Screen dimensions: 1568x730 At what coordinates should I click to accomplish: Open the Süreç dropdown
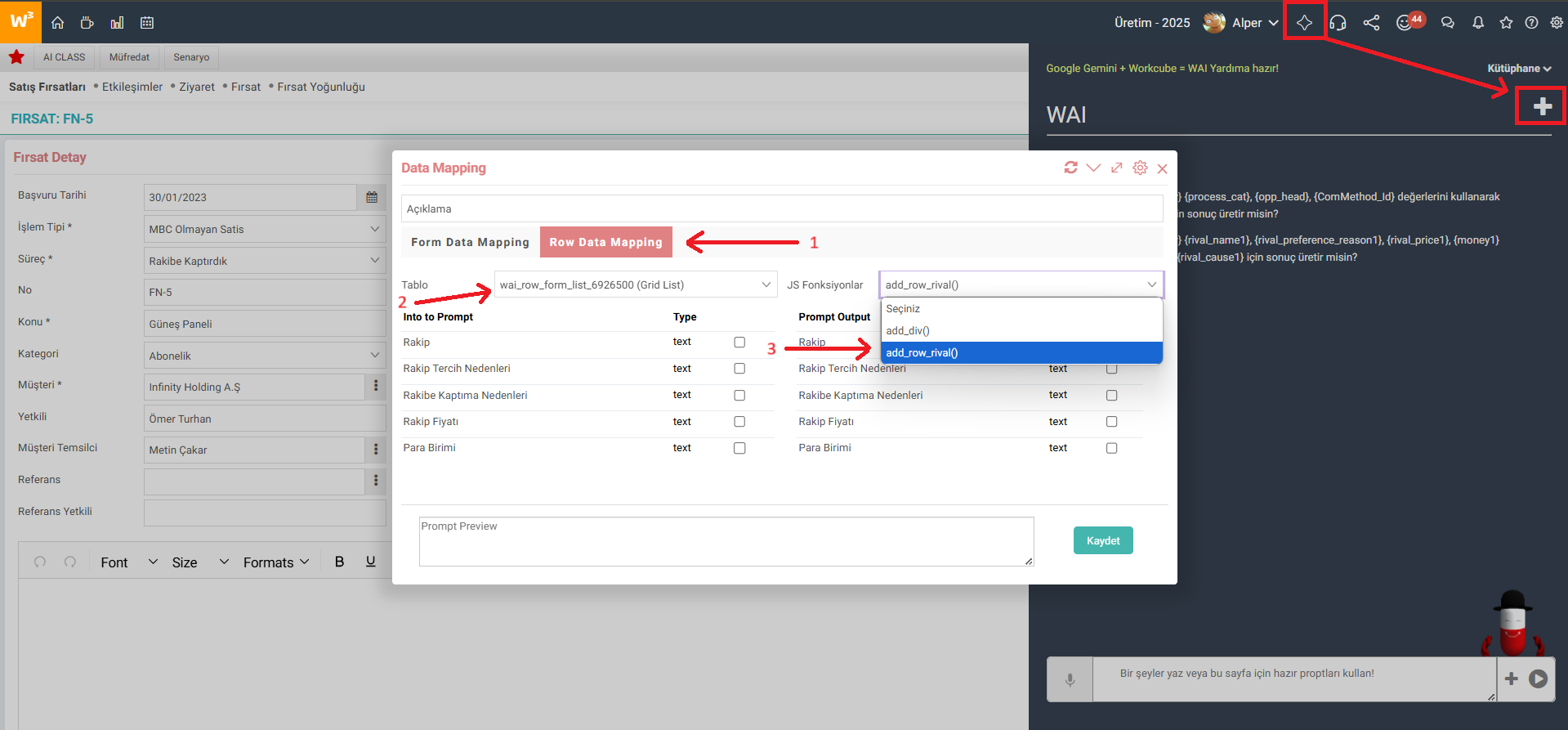[265, 261]
